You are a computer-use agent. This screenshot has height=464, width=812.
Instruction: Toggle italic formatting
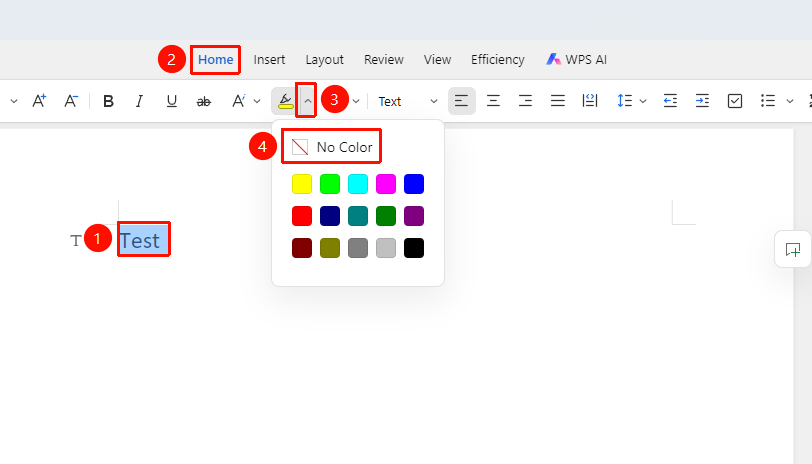139,101
